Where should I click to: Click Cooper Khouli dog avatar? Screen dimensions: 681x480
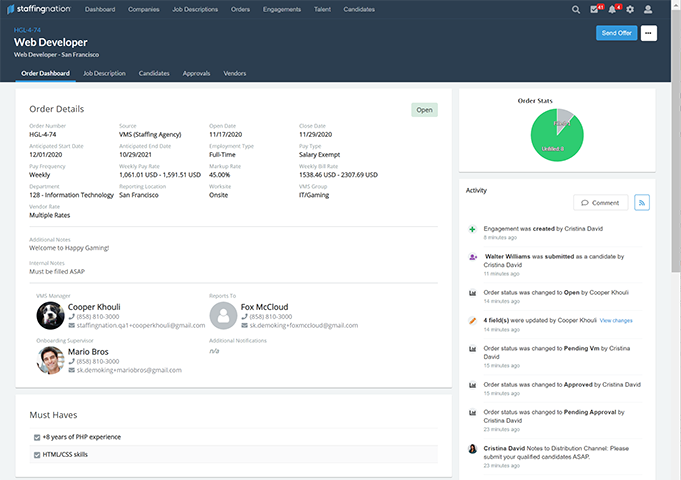pyautogui.click(x=50, y=316)
